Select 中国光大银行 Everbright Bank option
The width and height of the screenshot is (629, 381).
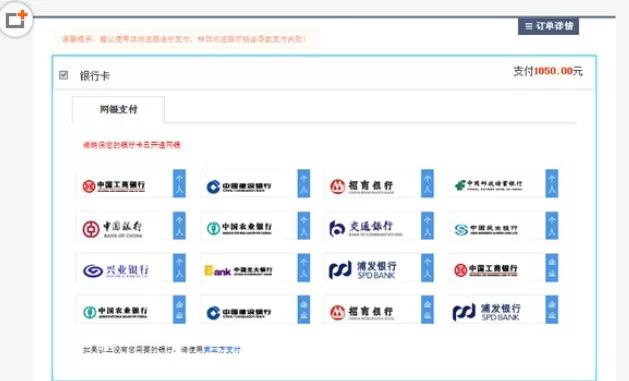255,268
